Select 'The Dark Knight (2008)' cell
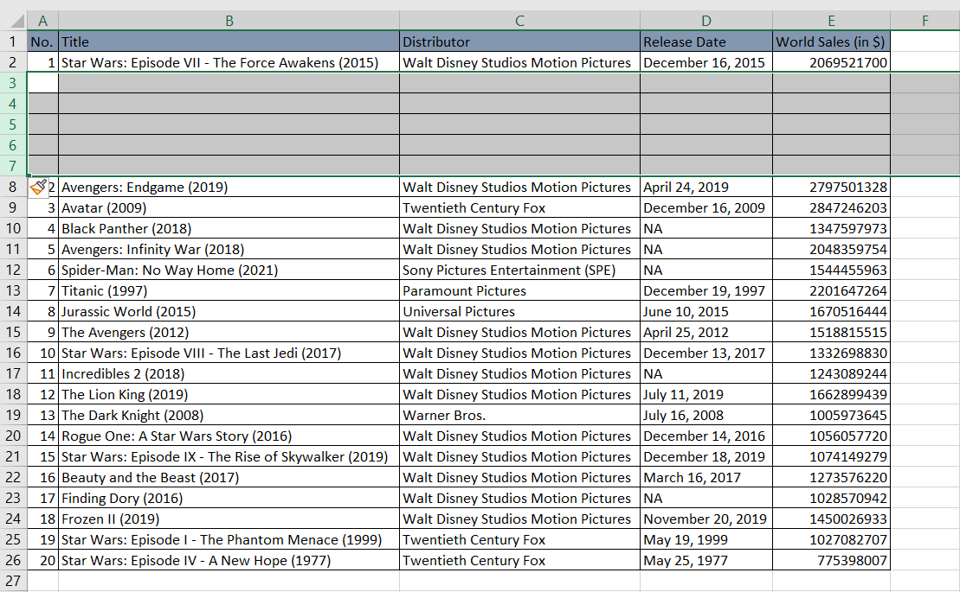The image size is (960, 592). (x=229, y=415)
